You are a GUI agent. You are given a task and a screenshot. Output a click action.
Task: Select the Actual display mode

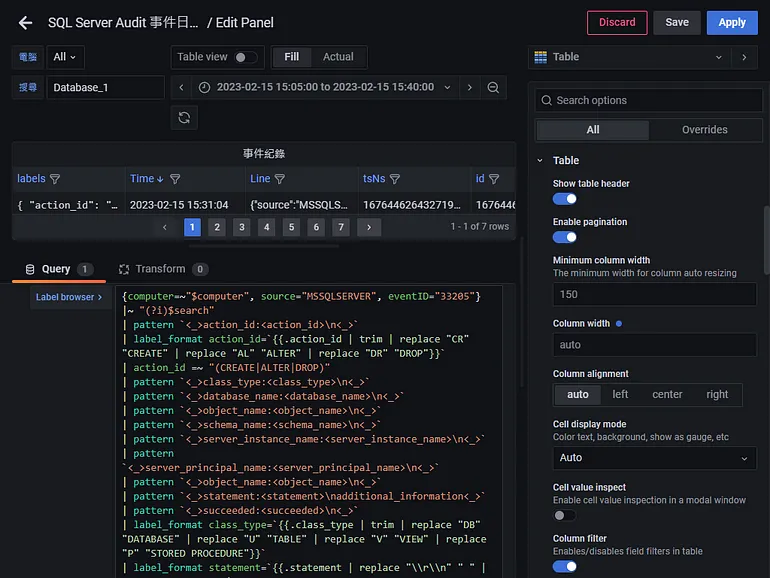(x=338, y=57)
